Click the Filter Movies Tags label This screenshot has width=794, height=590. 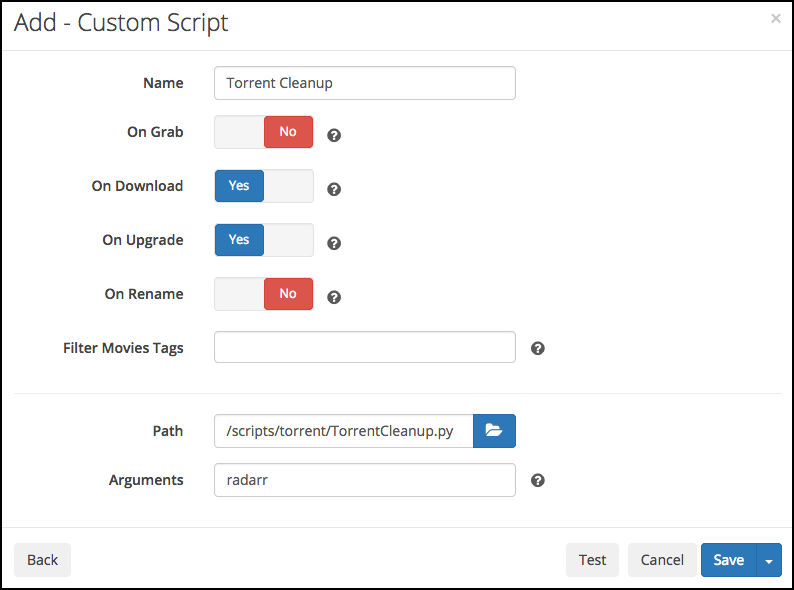click(123, 348)
